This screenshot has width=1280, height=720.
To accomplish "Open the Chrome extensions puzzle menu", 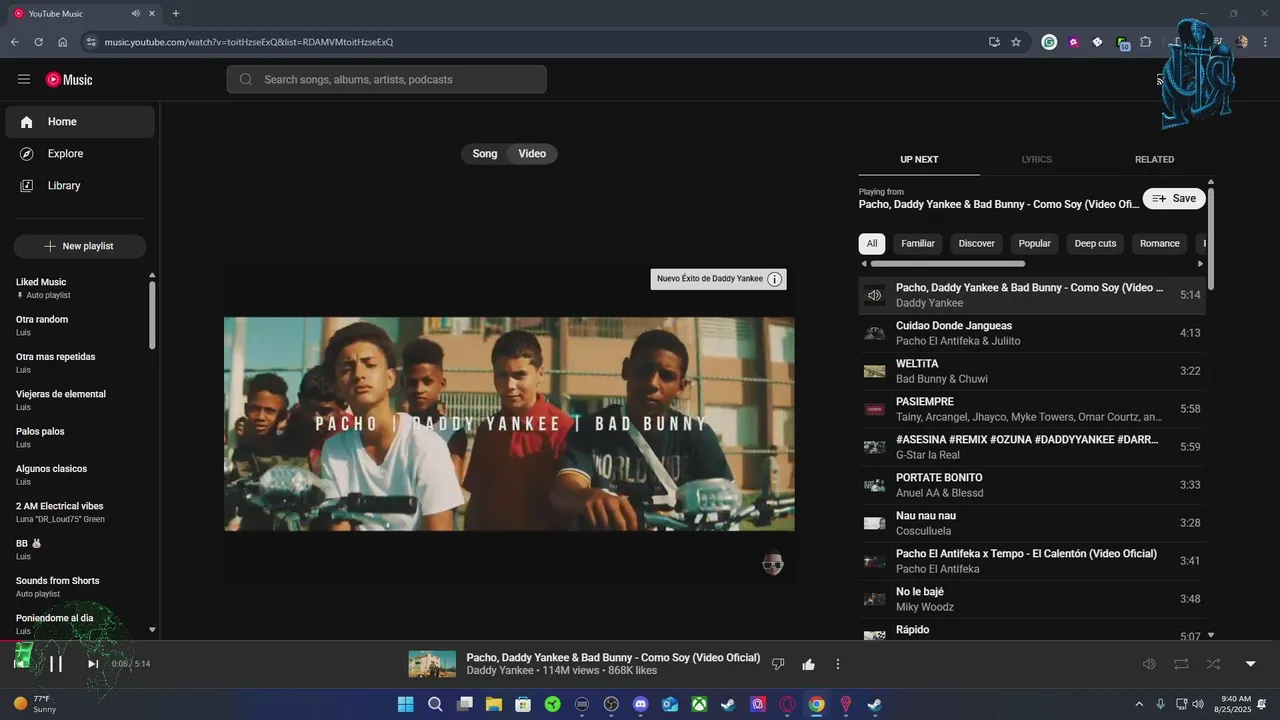I will click(1146, 42).
